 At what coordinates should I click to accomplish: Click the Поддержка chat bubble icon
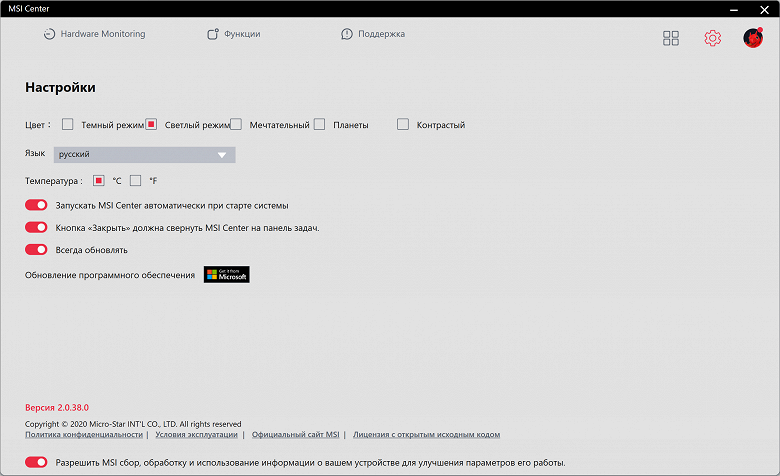click(347, 34)
